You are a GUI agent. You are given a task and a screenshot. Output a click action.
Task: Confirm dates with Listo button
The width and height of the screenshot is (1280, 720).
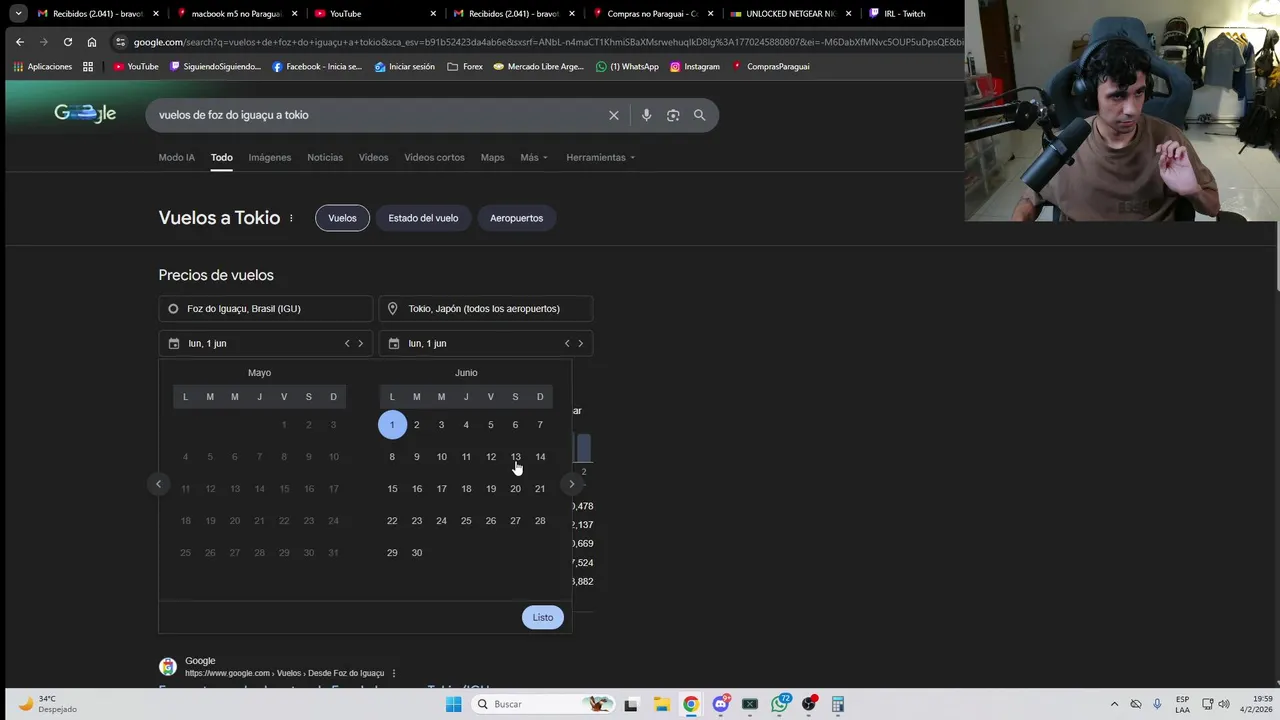(x=543, y=617)
